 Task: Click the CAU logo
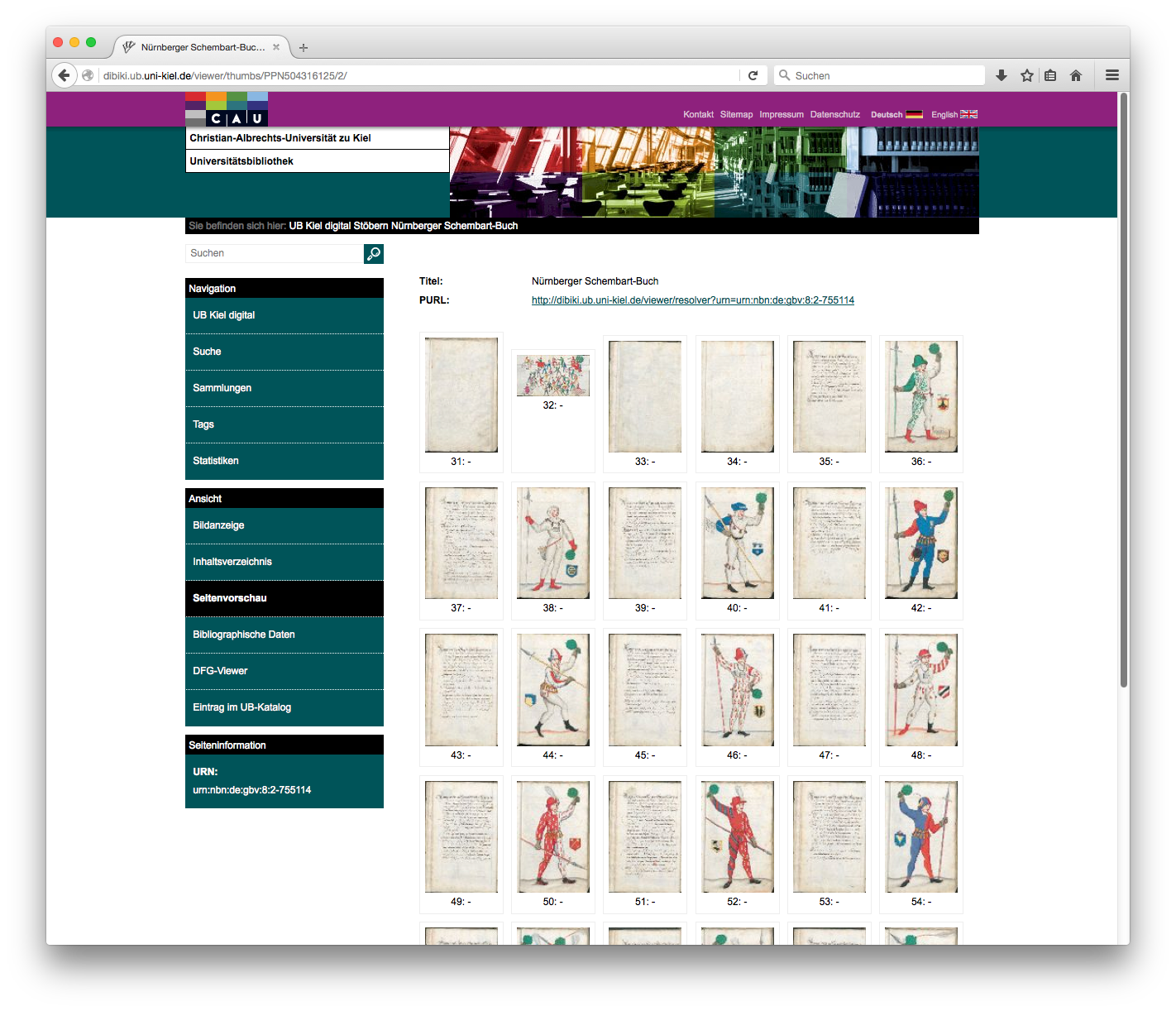(x=227, y=109)
